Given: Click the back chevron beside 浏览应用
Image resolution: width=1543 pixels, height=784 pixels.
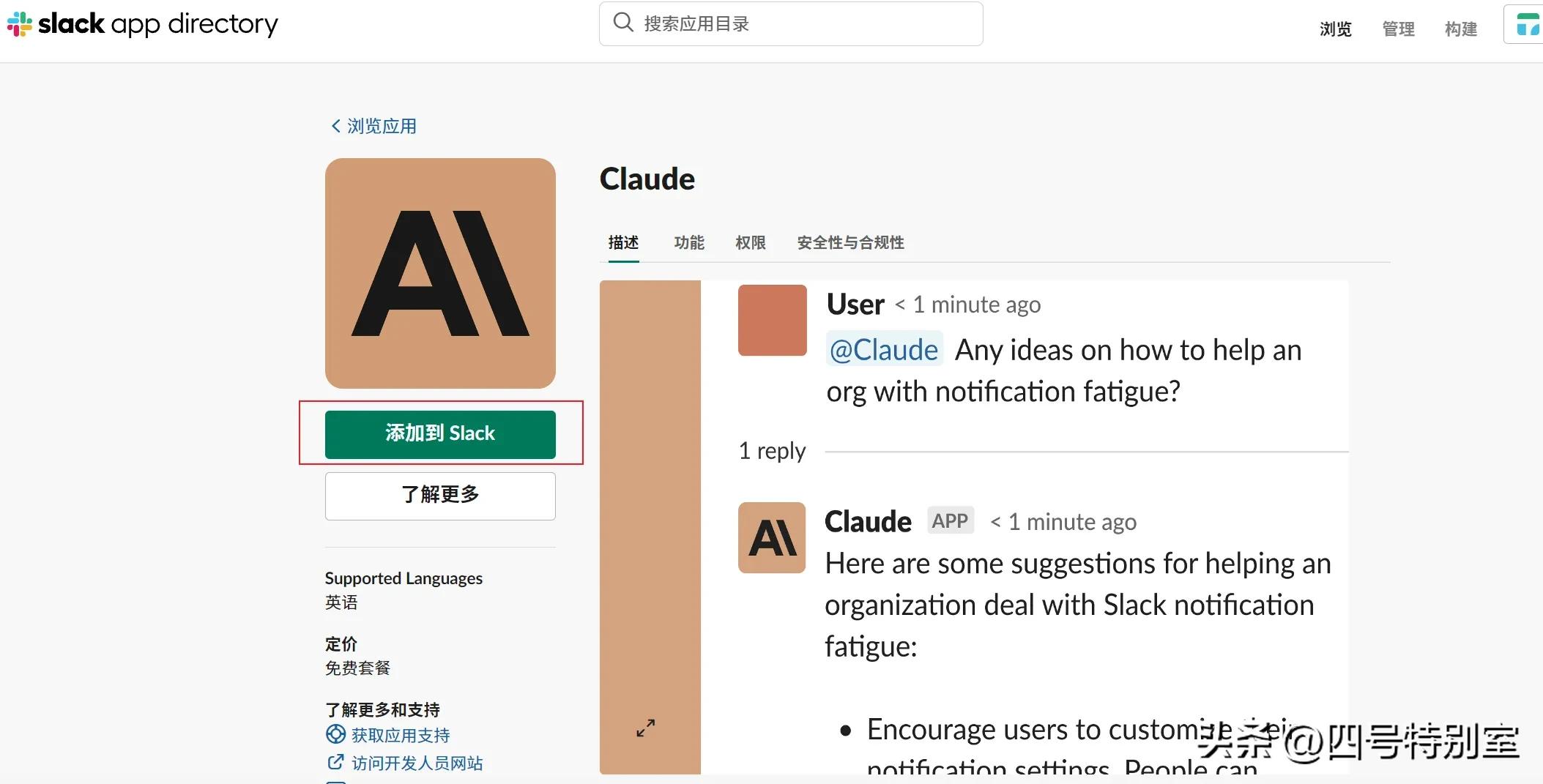Looking at the screenshot, I should click(335, 125).
